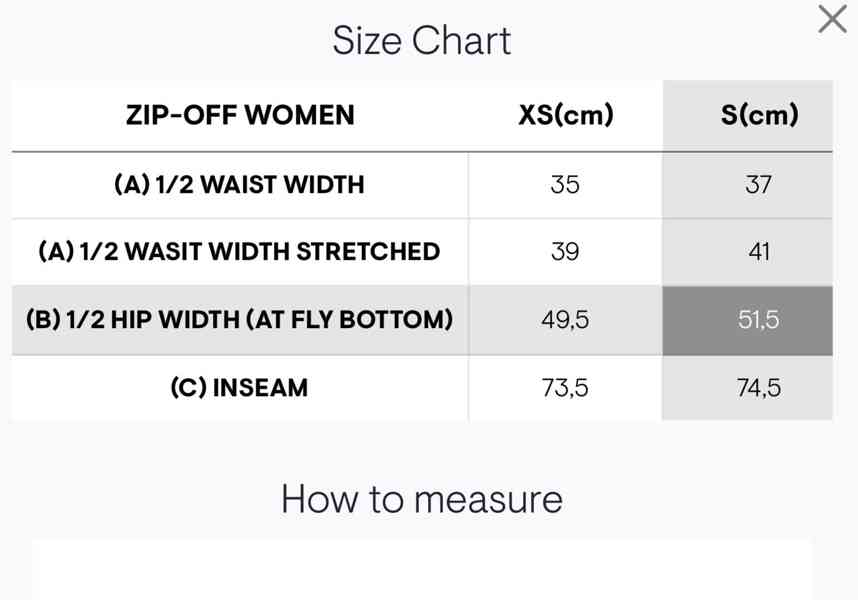Select the (B) 1/2 HIP WIDTH row label
This screenshot has width=858, height=600.
(240, 319)
